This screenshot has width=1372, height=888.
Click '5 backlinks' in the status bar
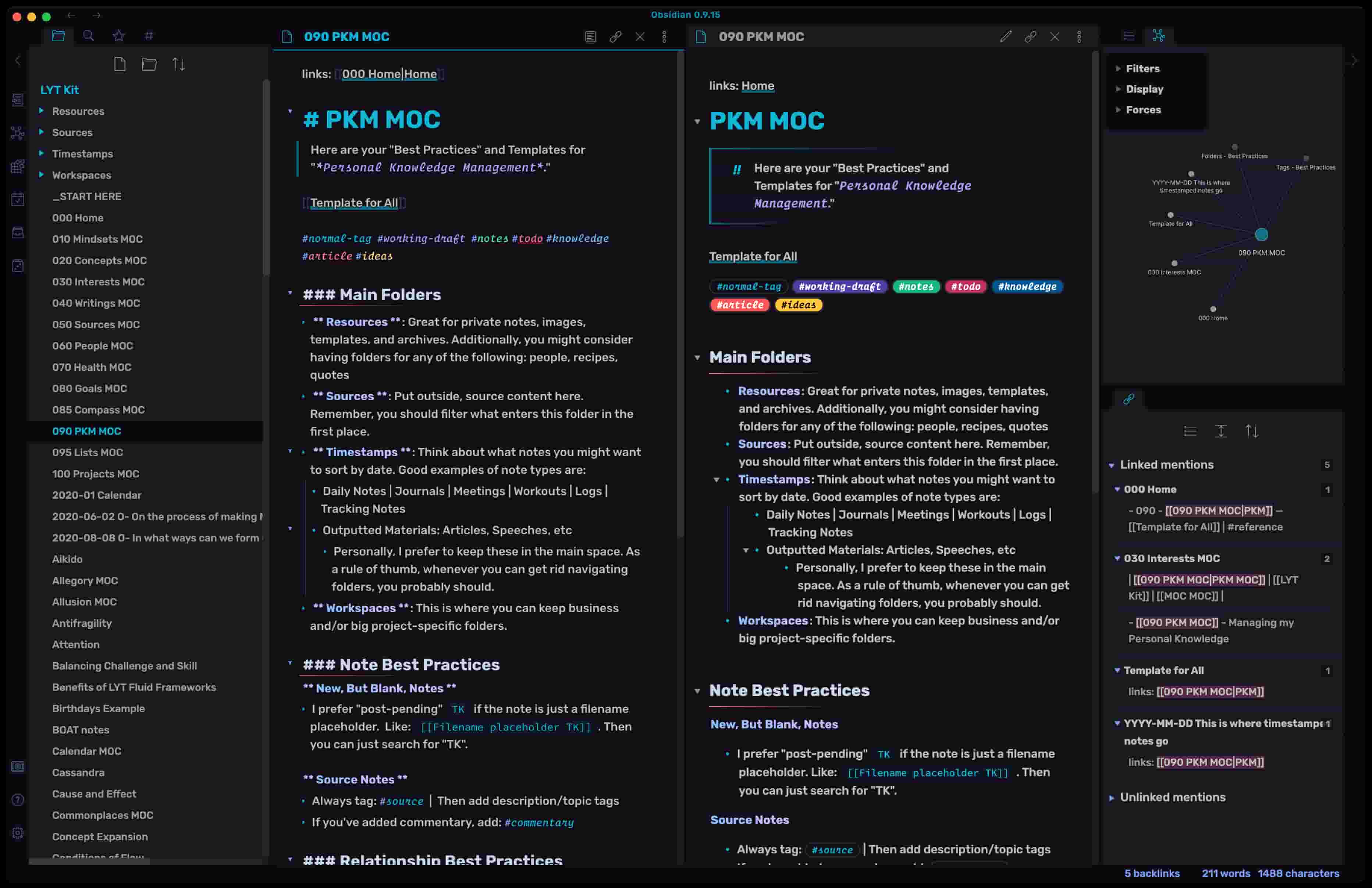1152,874
